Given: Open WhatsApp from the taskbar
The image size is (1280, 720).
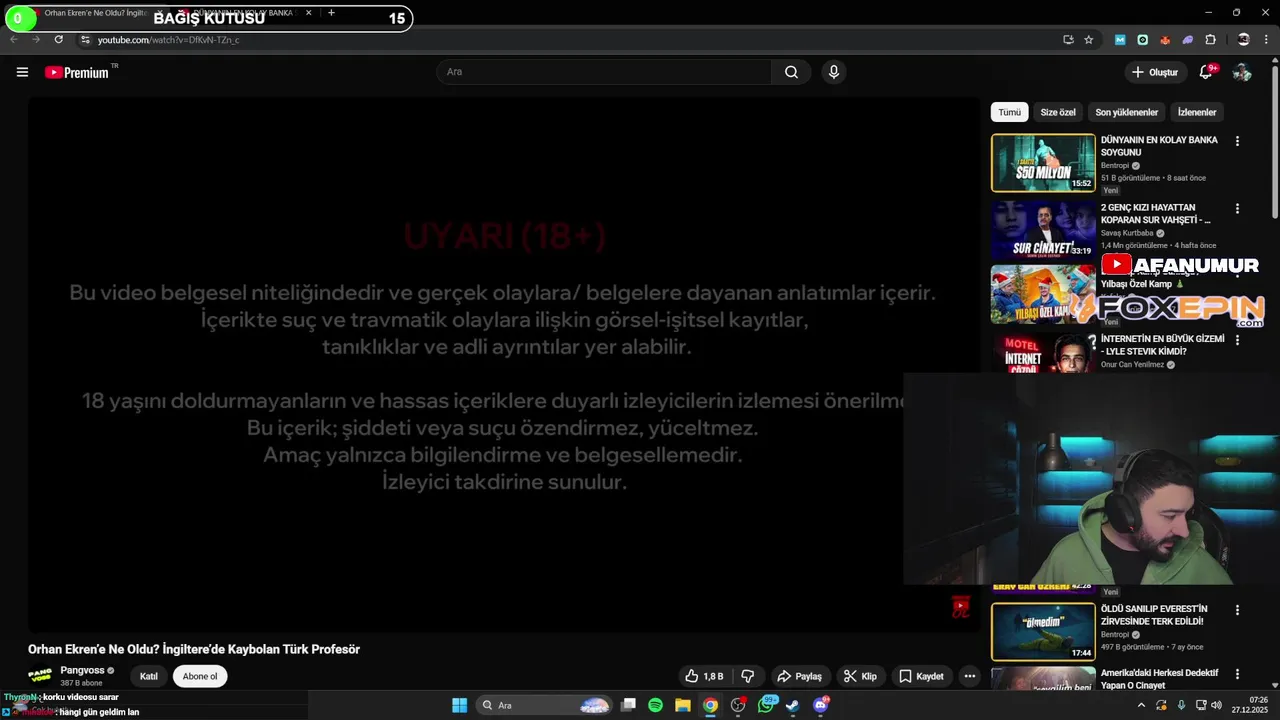Looking at the screenshot, I should (x=767, y=705).
